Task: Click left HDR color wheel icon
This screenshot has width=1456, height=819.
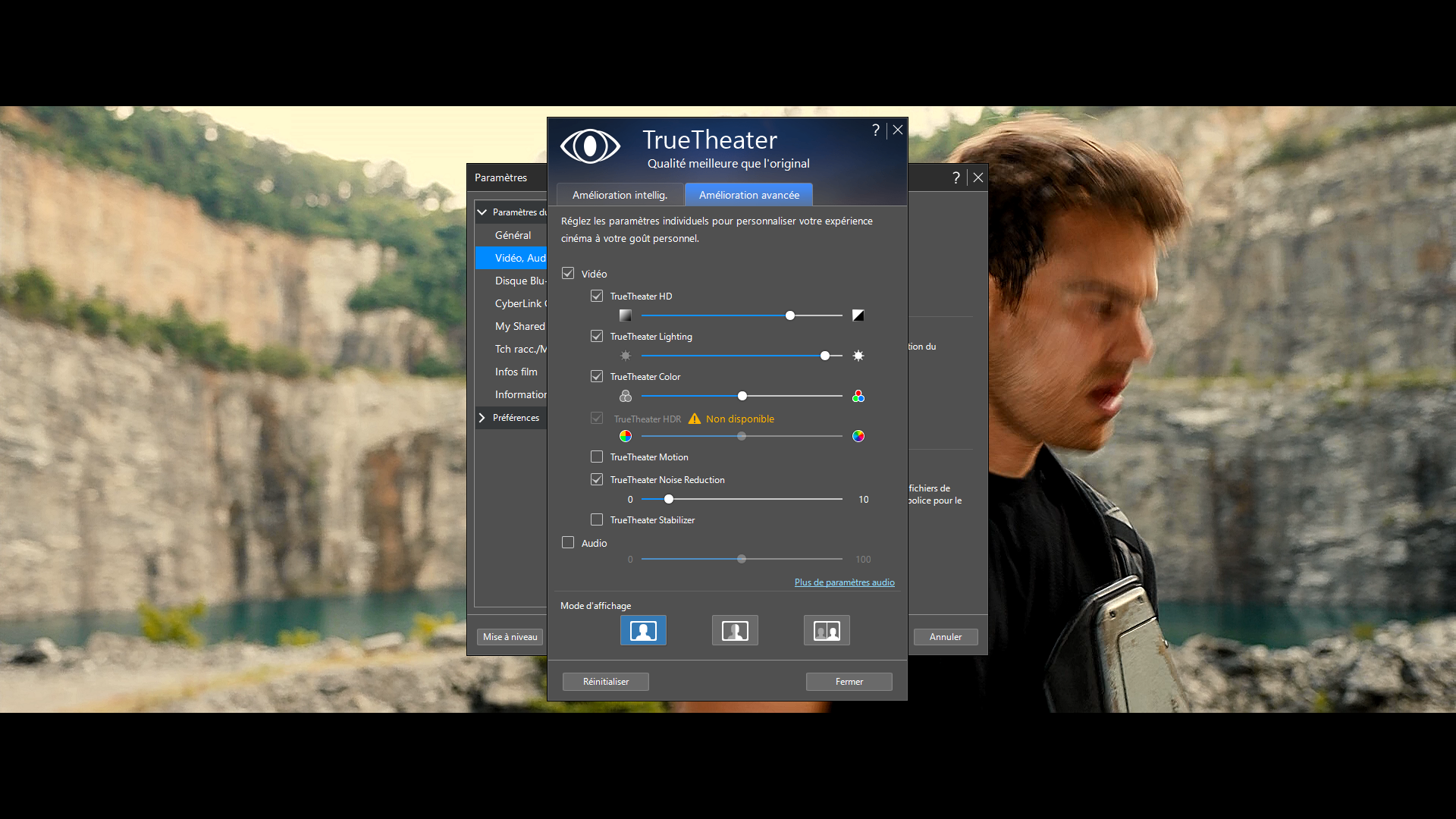Action: pyautogui.click(x=626, y=436)
